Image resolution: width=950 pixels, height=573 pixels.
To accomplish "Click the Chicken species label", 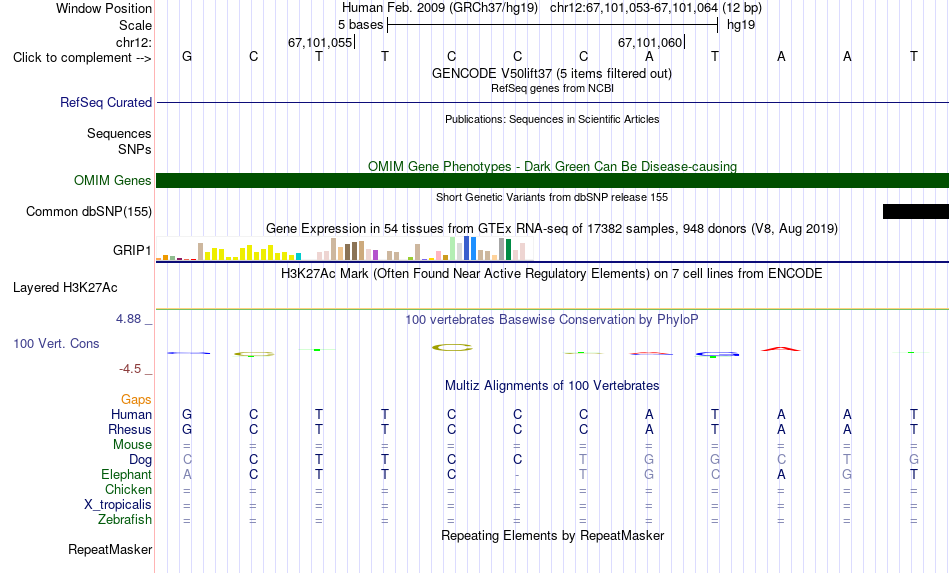I will tap(128, 489).
